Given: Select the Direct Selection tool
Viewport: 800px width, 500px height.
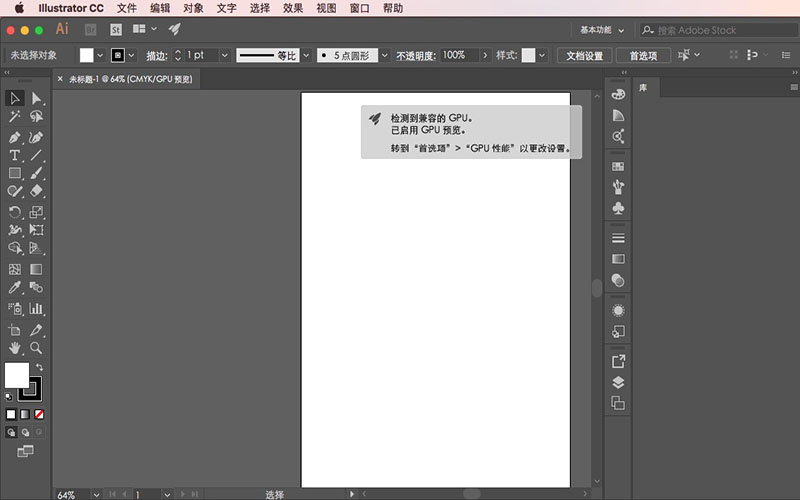Looking at the screenshot, I should pyautogui.click(x=36, y=98).
